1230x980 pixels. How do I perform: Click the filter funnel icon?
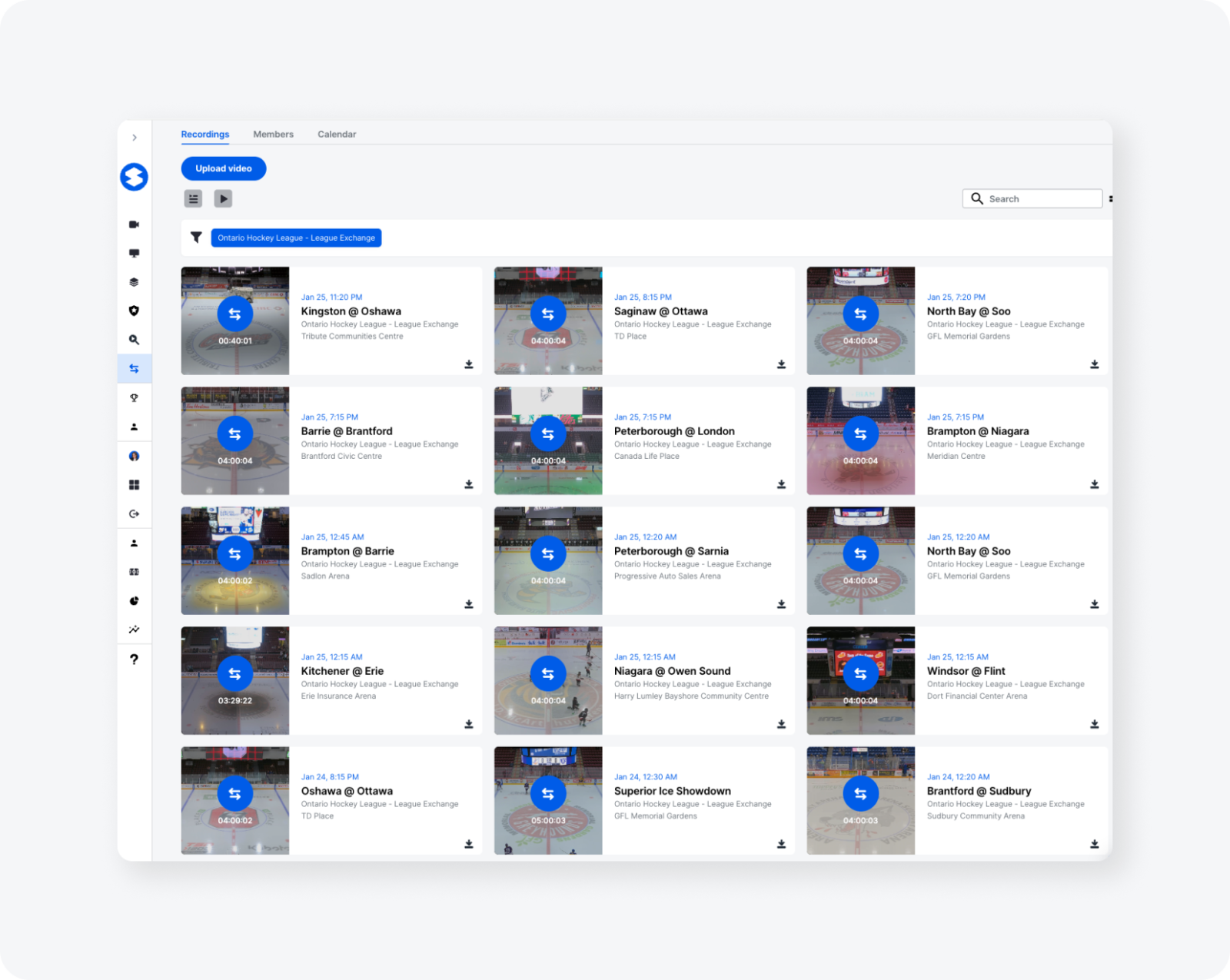[196, 238]
